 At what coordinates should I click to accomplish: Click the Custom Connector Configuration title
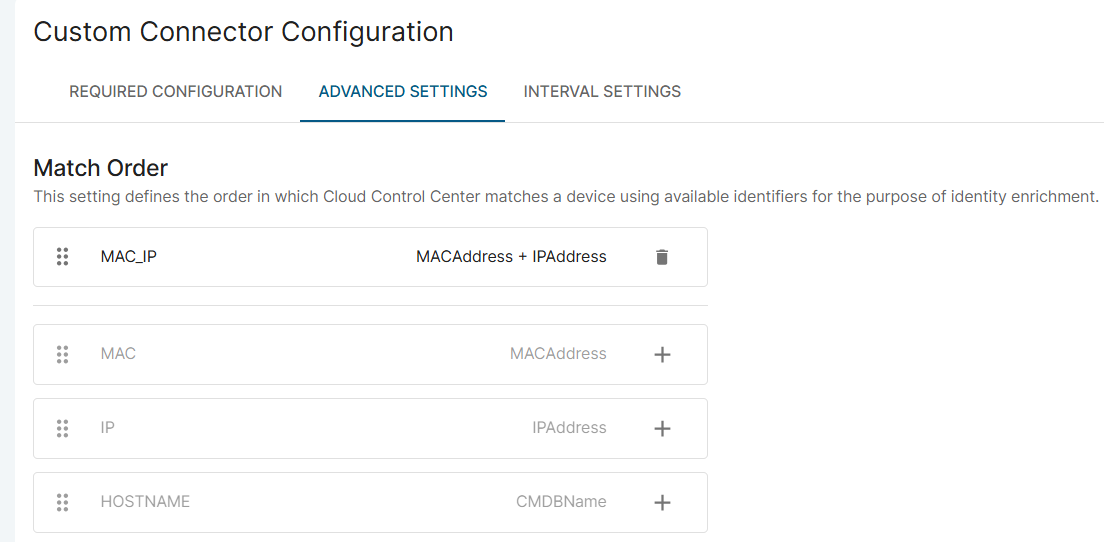244,32
